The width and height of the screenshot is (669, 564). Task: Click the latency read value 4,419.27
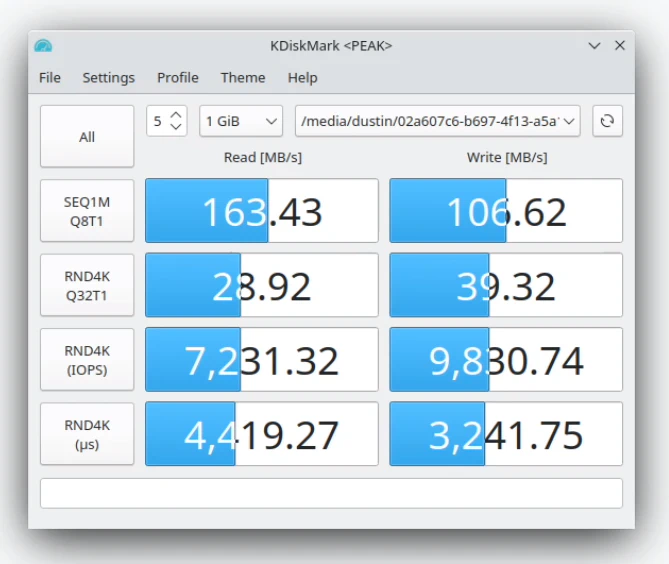(262, 434)
